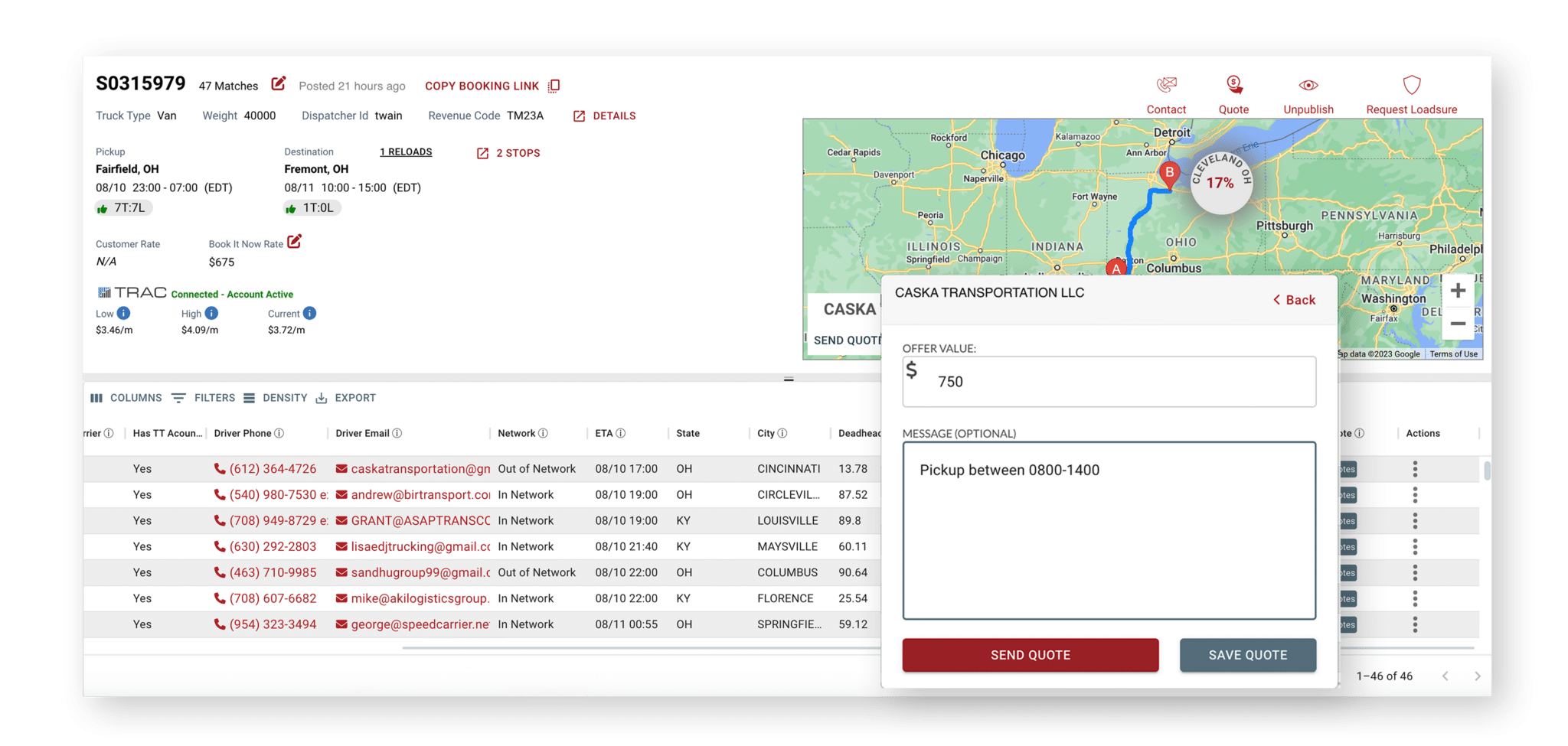Zoom in using the map plus control
This screenshot has height=746, width=1568.
pos(1459,290)
